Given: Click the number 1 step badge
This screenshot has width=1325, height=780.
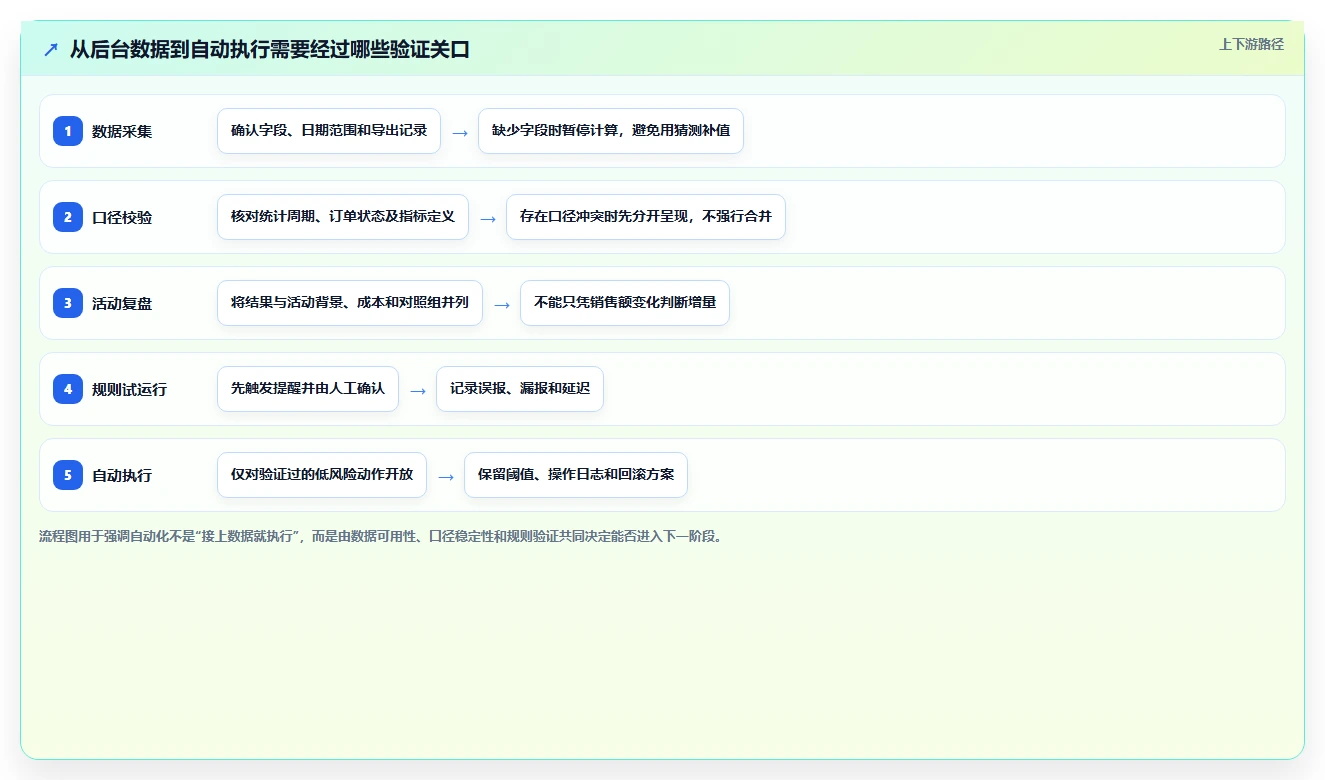Looking at the screenshot, I should coord(68,130).
